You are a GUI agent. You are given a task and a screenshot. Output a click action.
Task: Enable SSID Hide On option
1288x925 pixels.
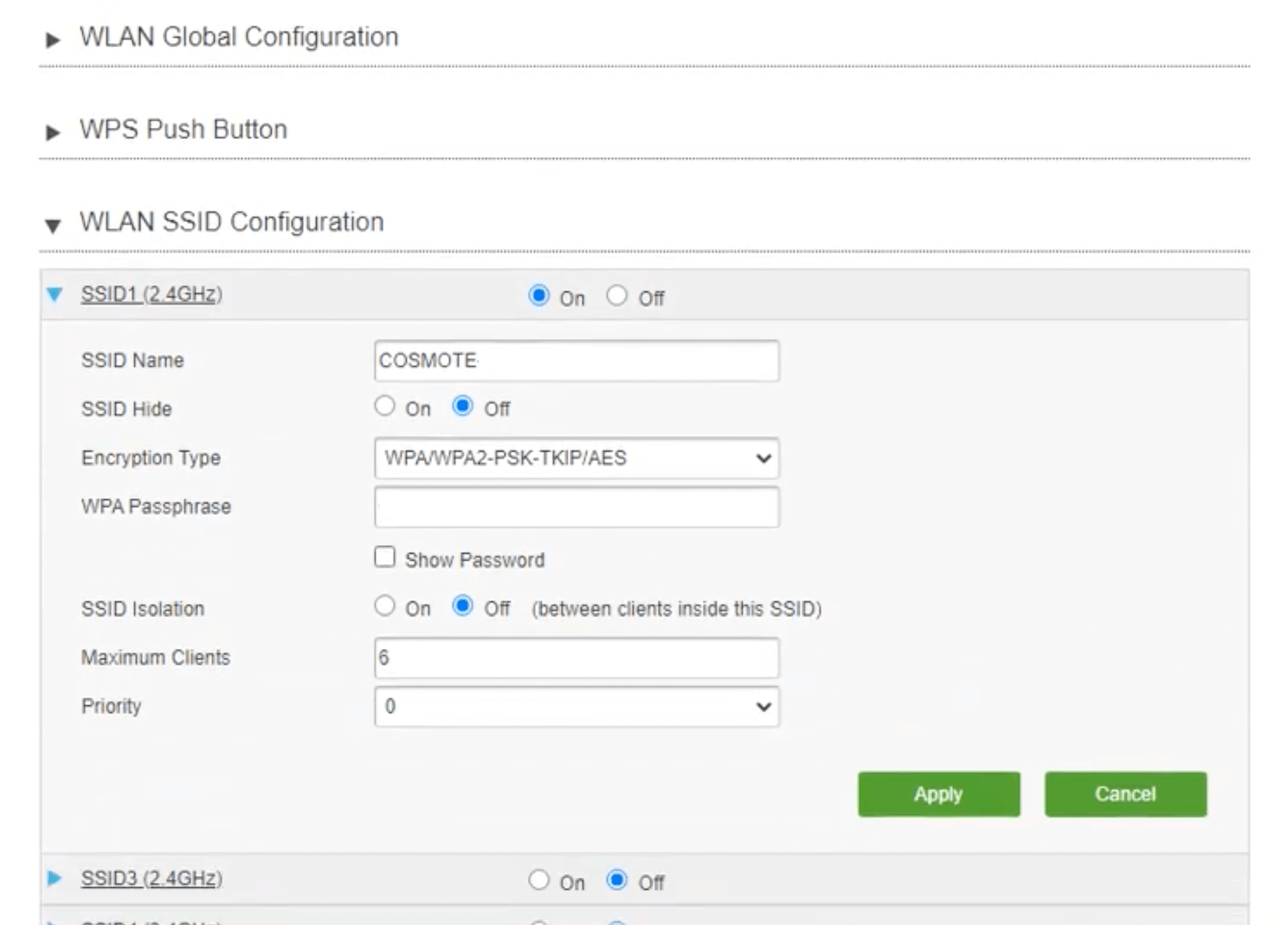coord(385,406)
